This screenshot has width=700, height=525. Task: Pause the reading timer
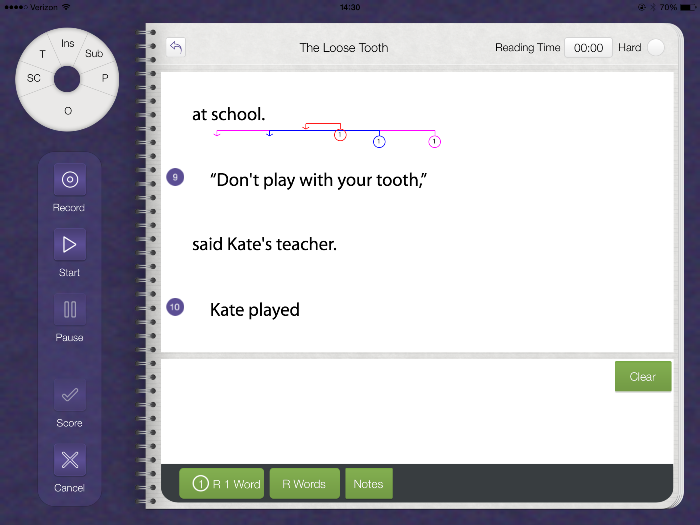pyautogui.click(x=69, y=310)
